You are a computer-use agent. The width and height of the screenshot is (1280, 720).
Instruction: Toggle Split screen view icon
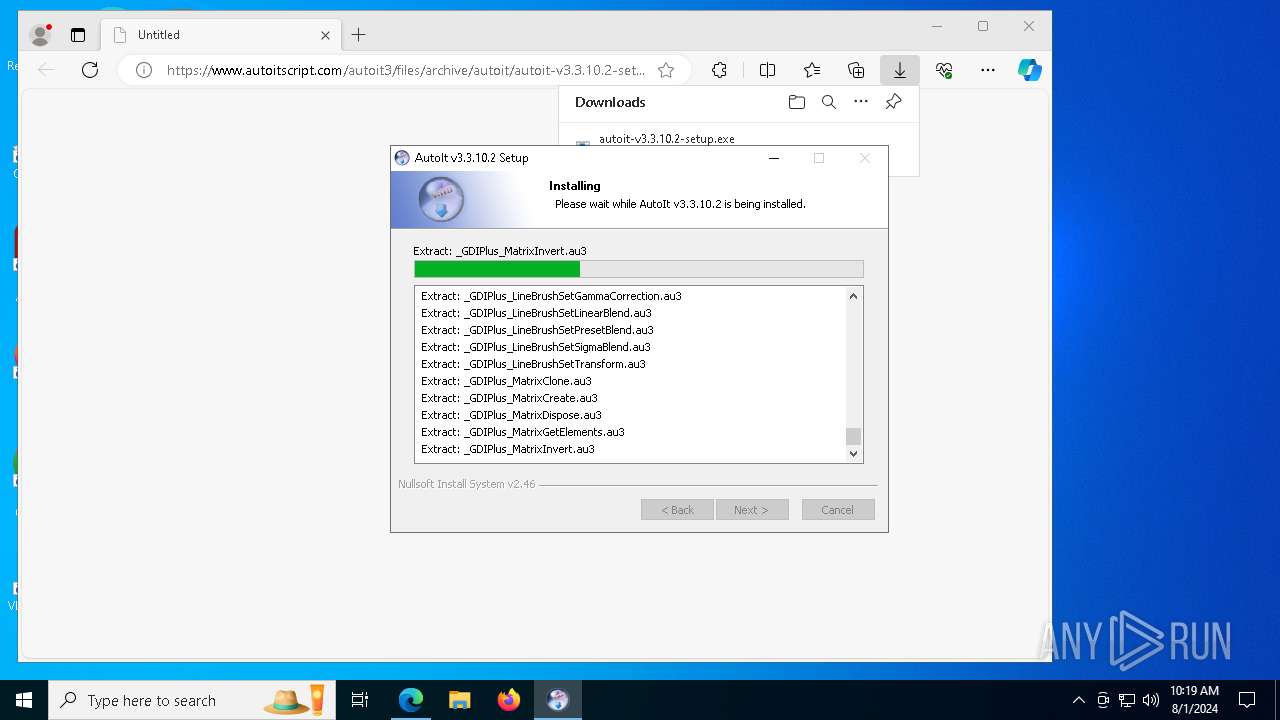tap(767, 70)
